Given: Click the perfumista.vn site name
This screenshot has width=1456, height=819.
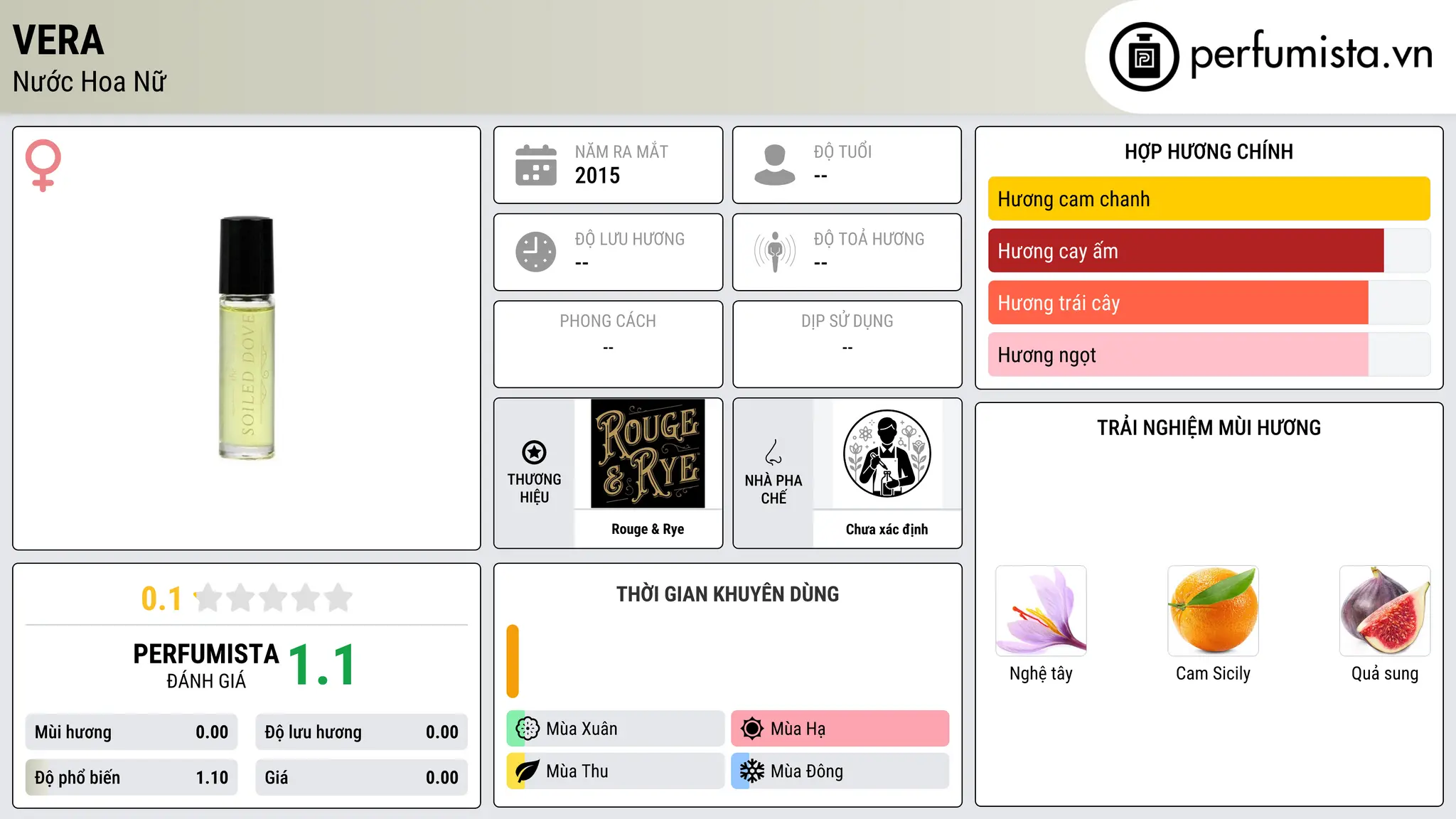Looking at the screenshot, I should (x=1311, y=54).
